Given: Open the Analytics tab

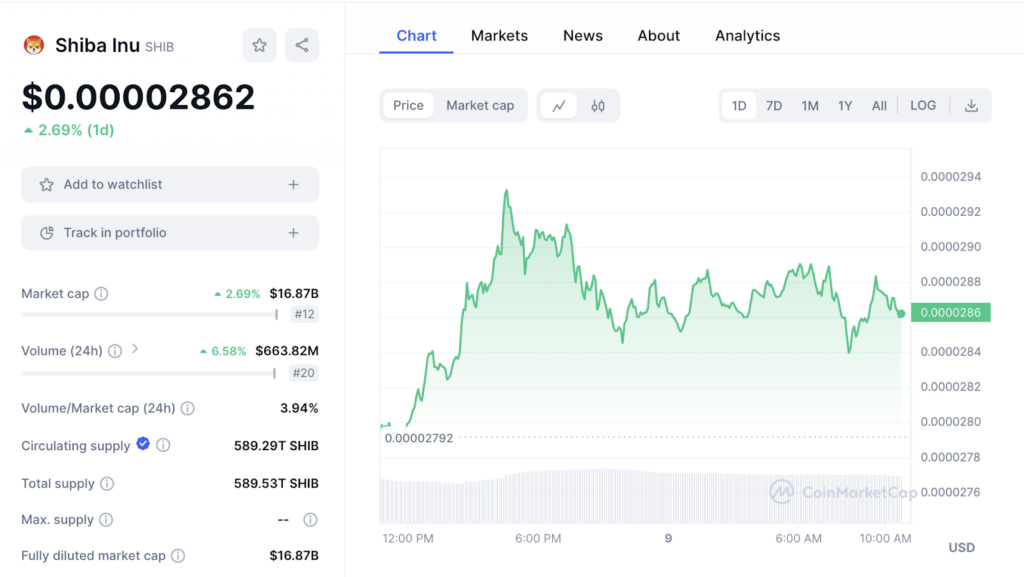Looking at the screenshot, I should click(747, 36).
